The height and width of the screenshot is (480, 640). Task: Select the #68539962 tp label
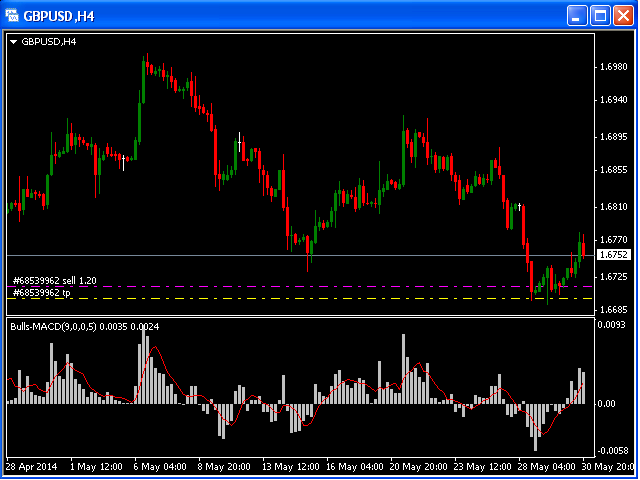42,293
